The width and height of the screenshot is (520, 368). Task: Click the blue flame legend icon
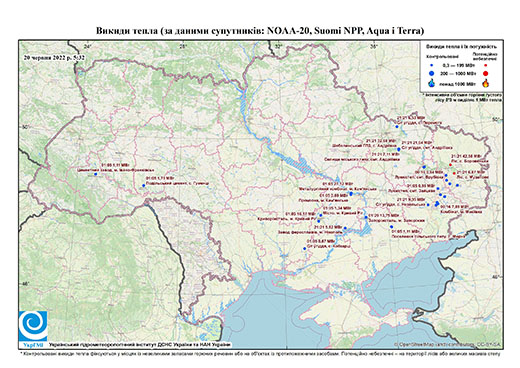click(432, 83)
